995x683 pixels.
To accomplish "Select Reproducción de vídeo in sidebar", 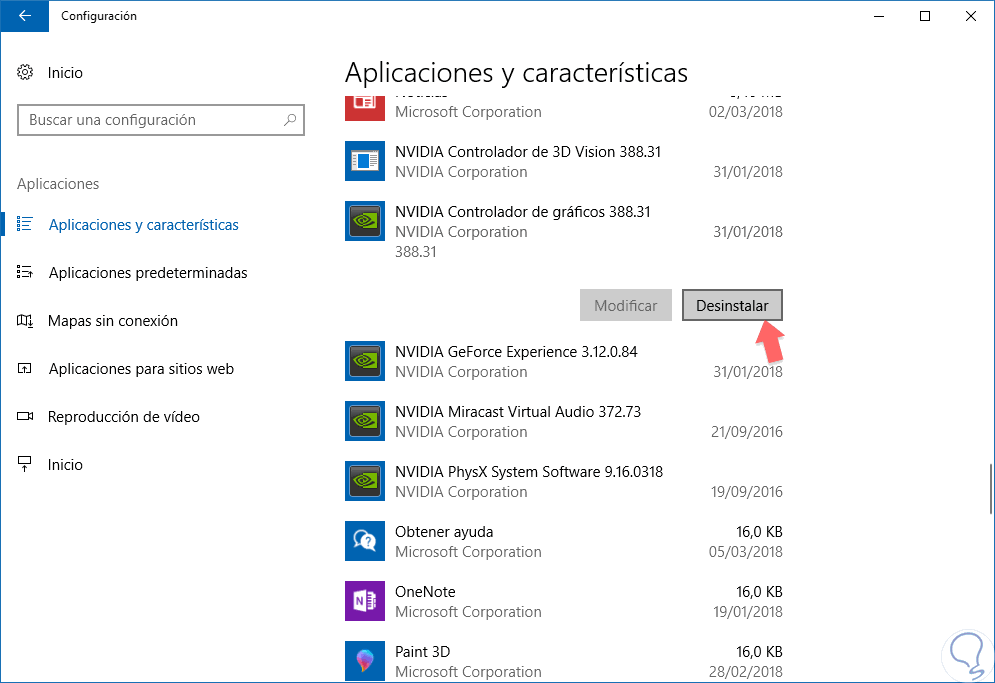I will click(123, 417).
